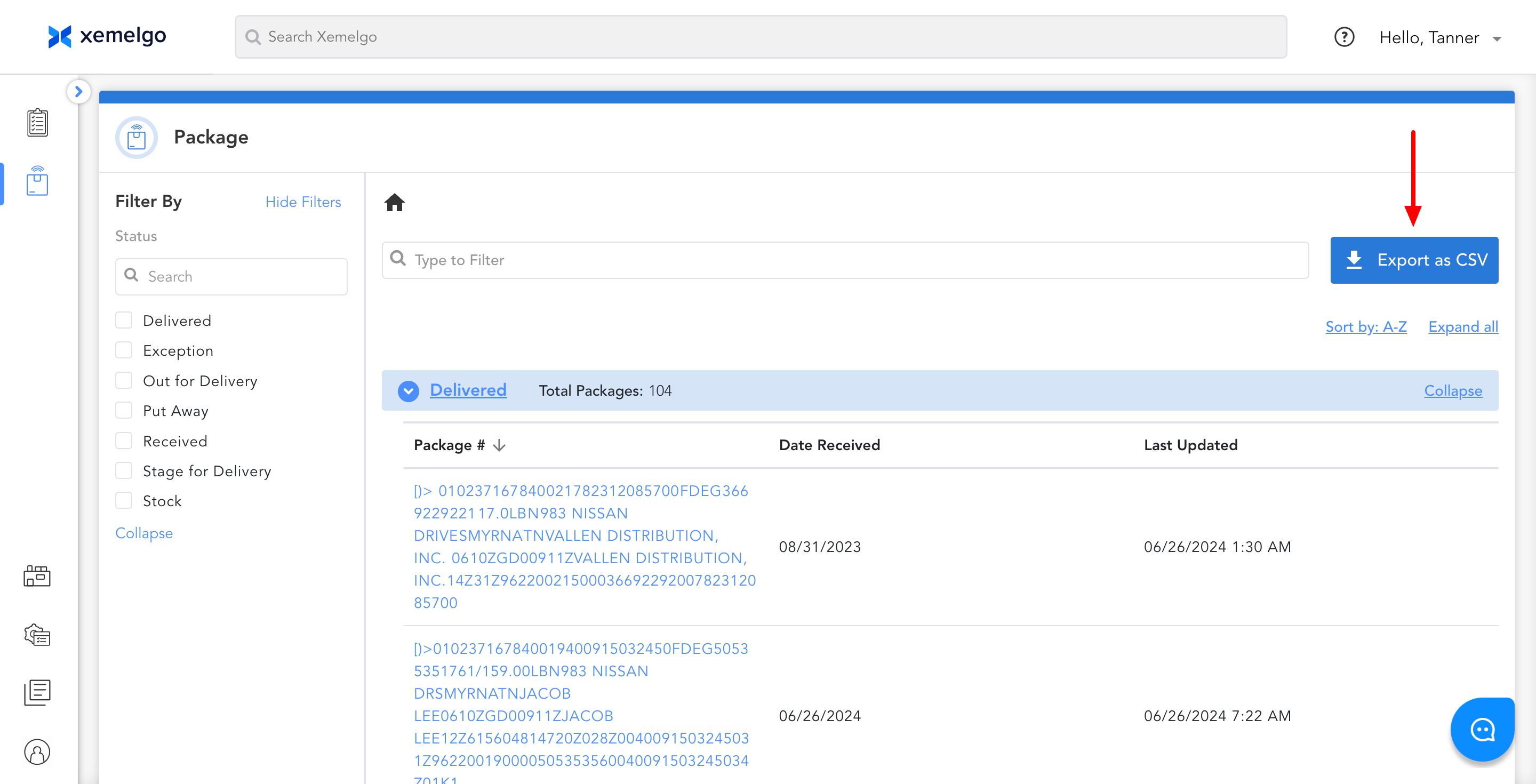Enable the Out for Delivery filter
This screenshot has width=1536, height=784.
tap(124, 380)
